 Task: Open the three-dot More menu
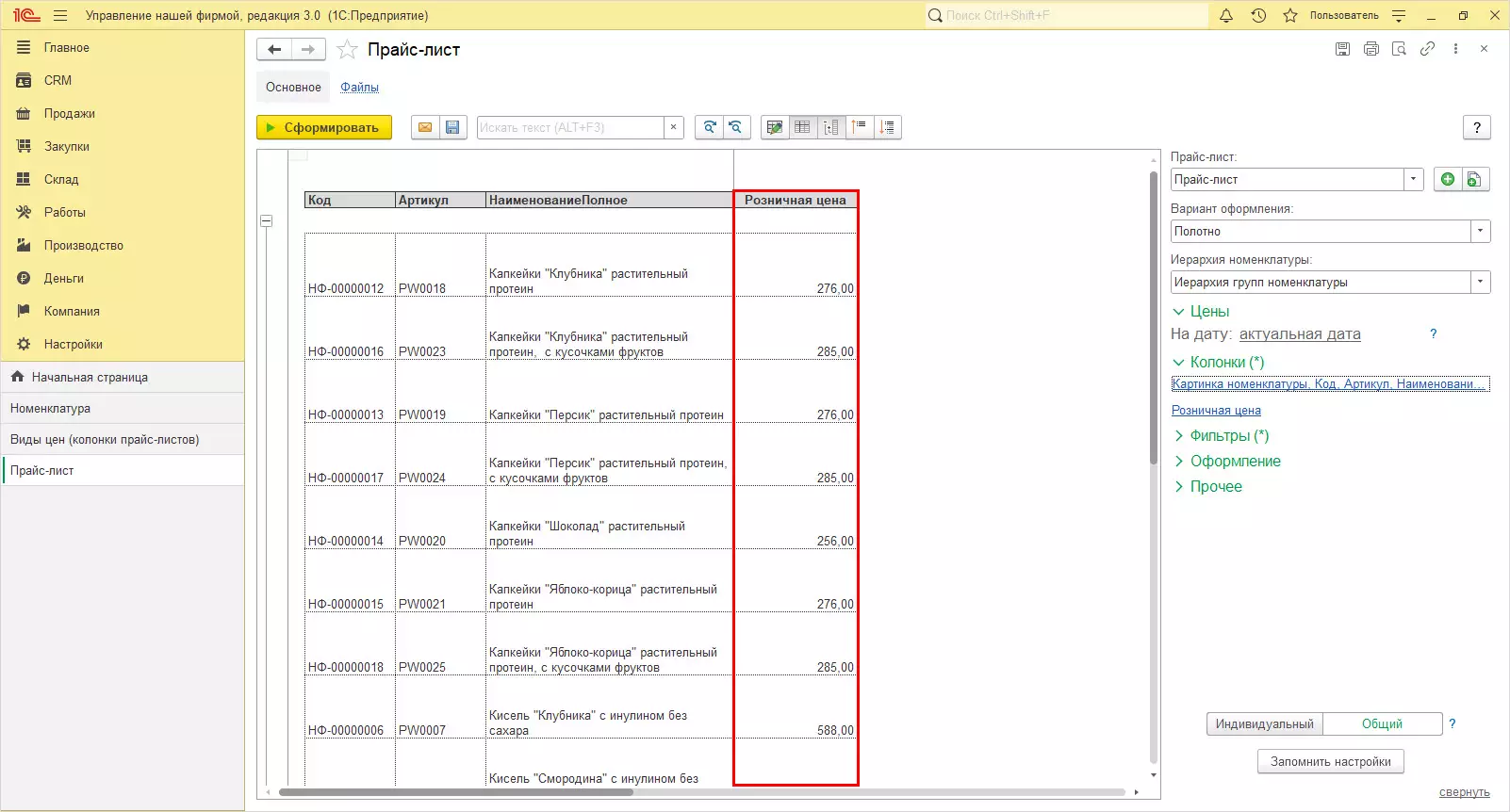1456,49
